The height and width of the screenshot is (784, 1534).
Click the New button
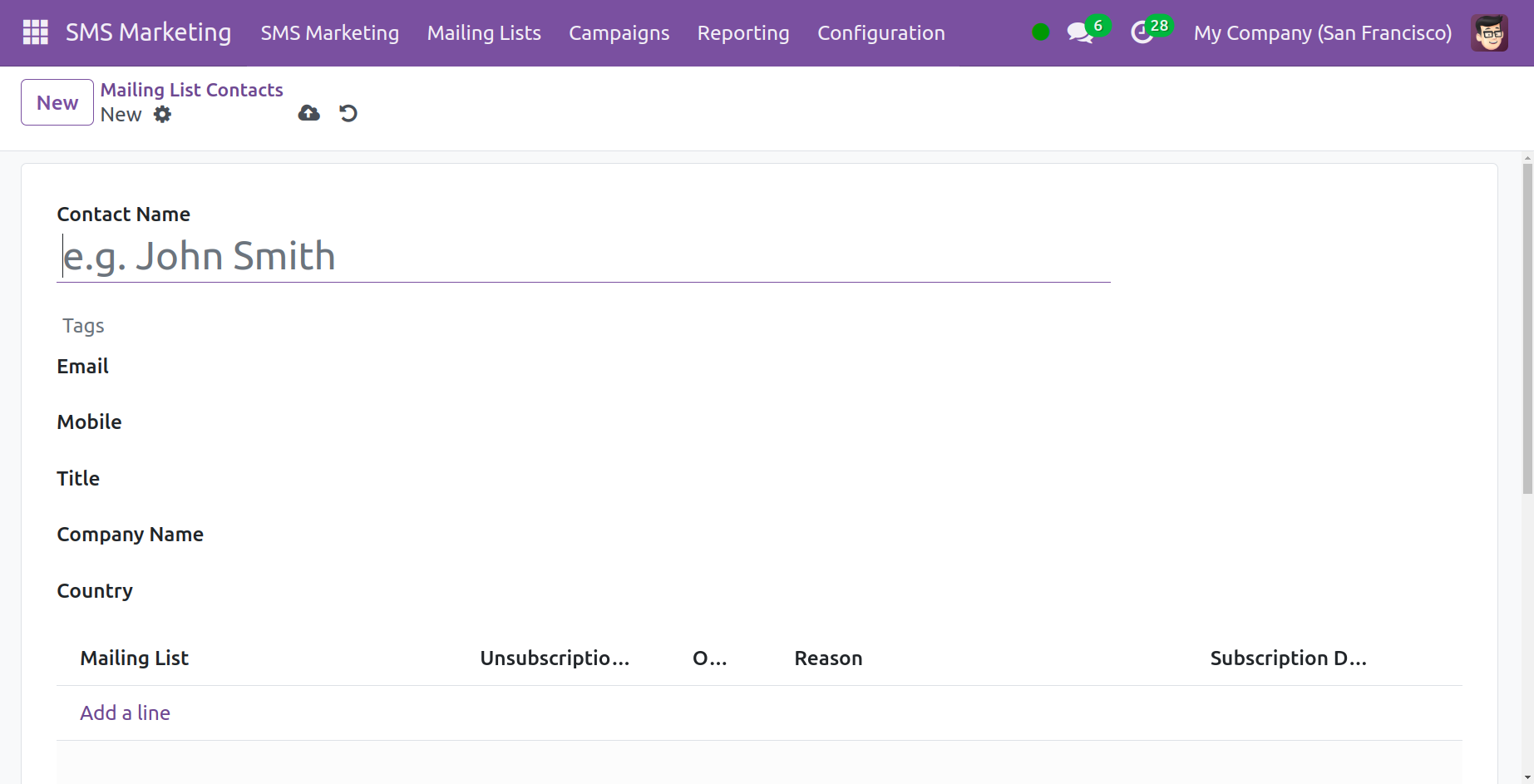[57, 102]
